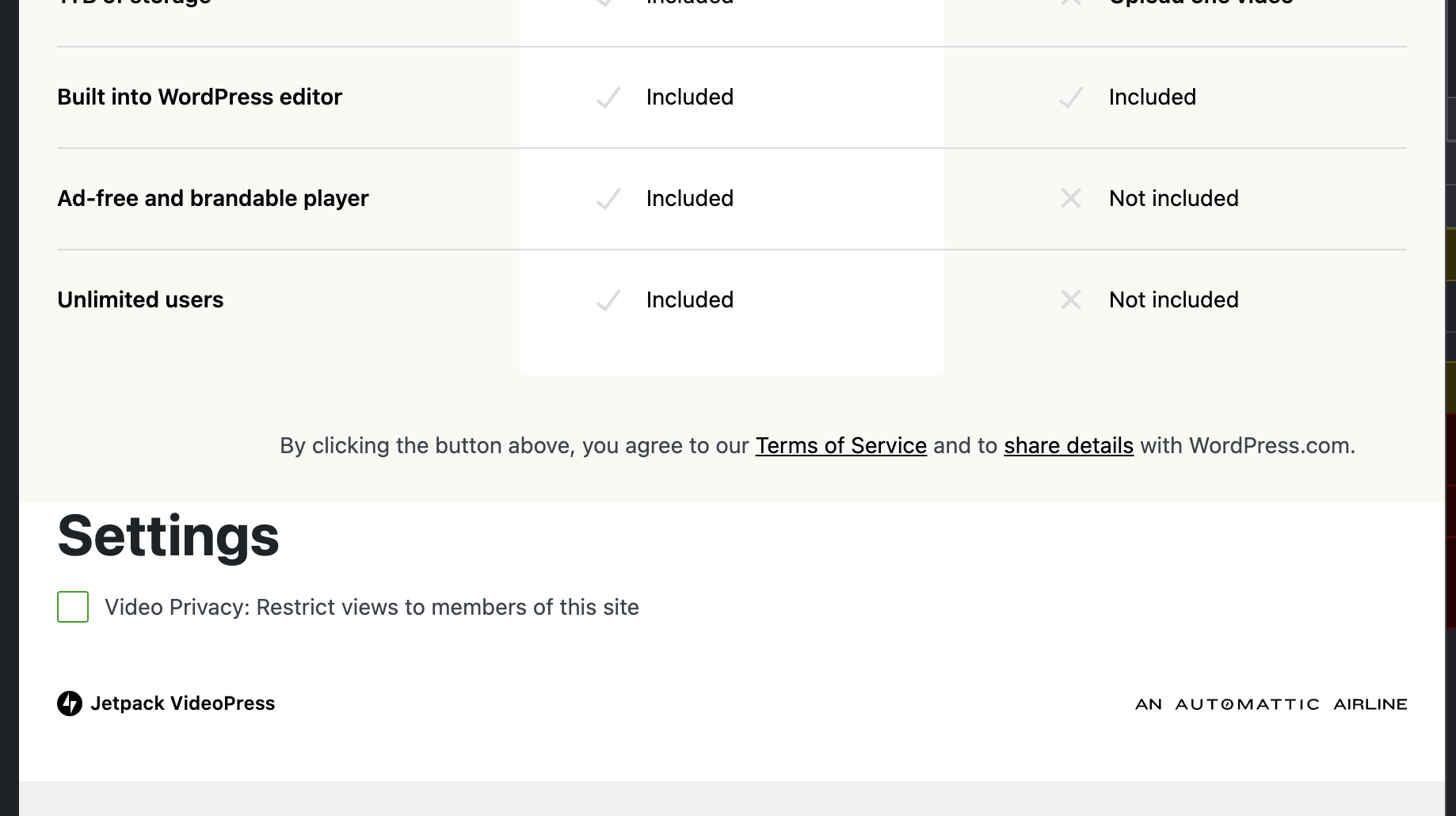Click the X icon next to Not included for Unlimited users
This screenshot has height=816, width=1456.
tap(1071, 300)
